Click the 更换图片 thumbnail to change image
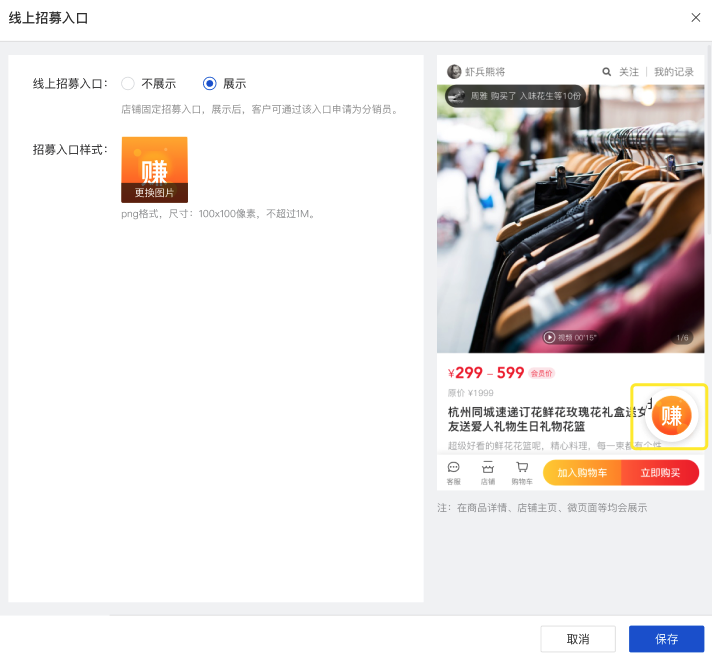 (x=154, y=170)
